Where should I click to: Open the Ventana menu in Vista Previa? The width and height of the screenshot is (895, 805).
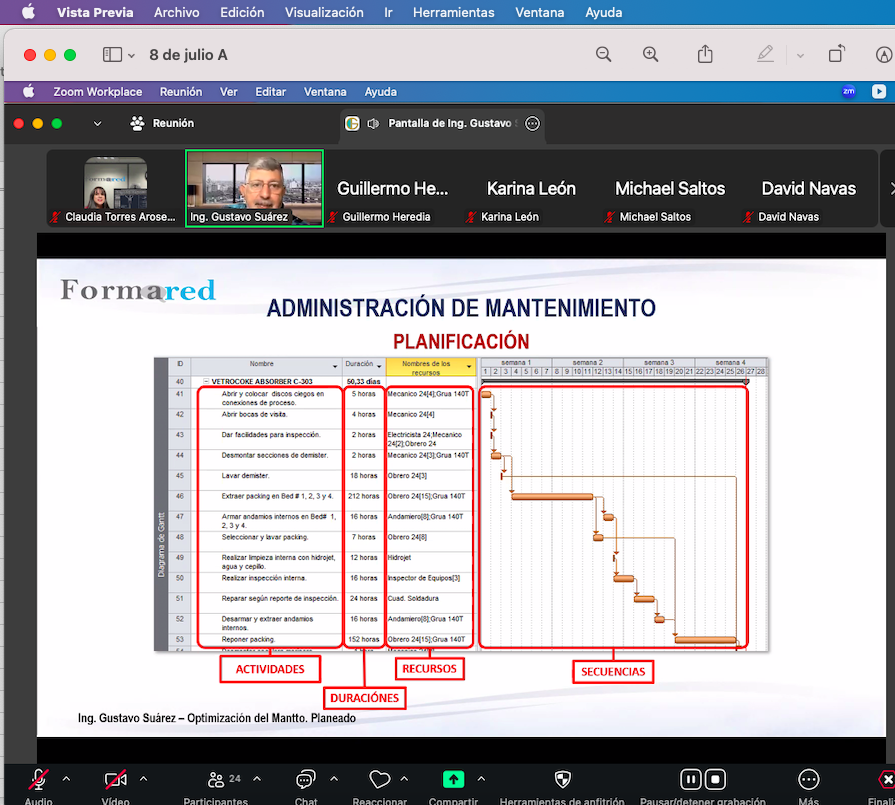[x=539, y=12]
